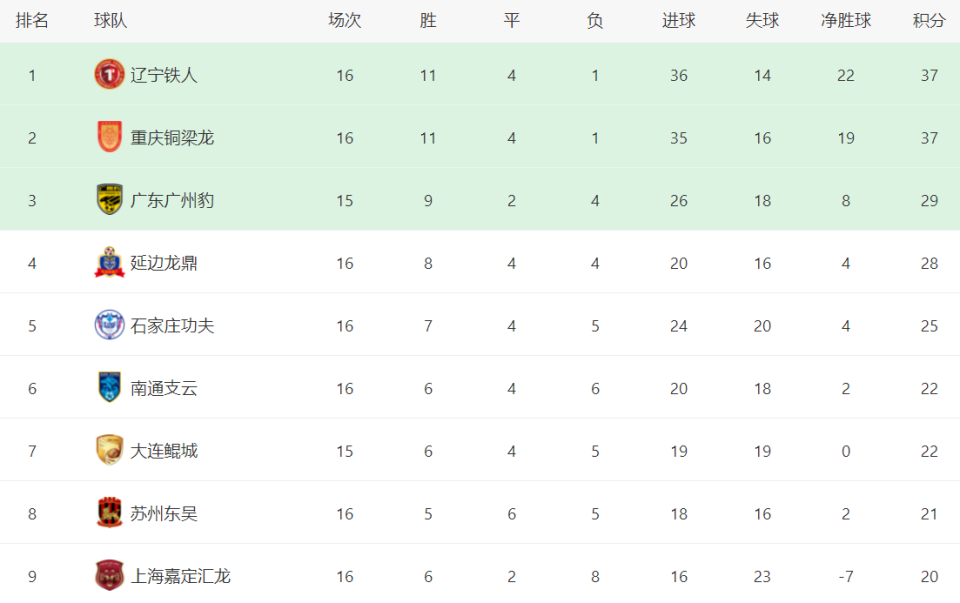The image size is (960, 603).
Task: Click the 石家庄功夫 team emblem
Action: click(110, 325)
